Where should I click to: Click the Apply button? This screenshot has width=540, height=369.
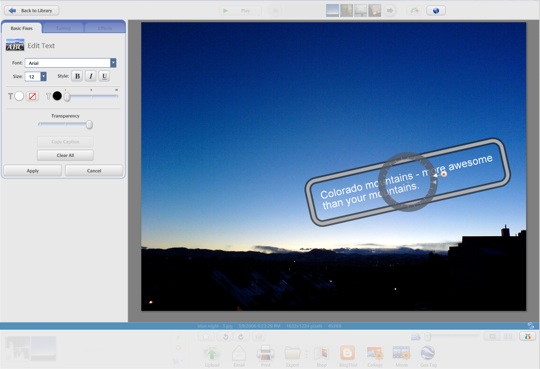coord(33,171)
